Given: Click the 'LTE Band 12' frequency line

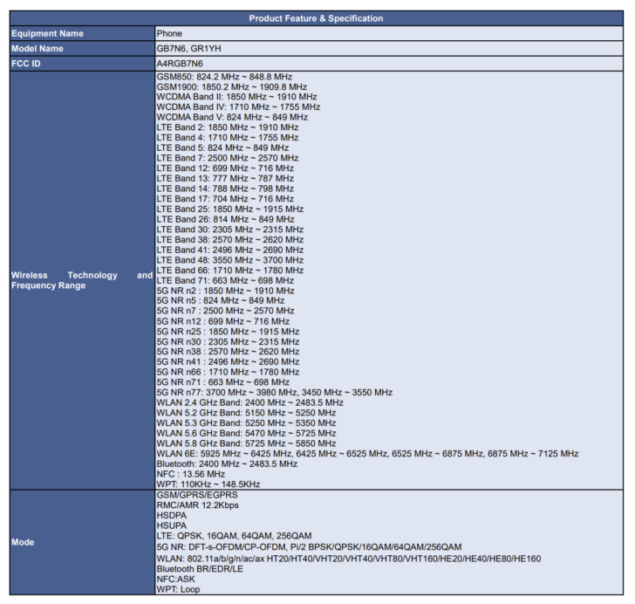Looking at the screenshot, I should tap(225, 168).
